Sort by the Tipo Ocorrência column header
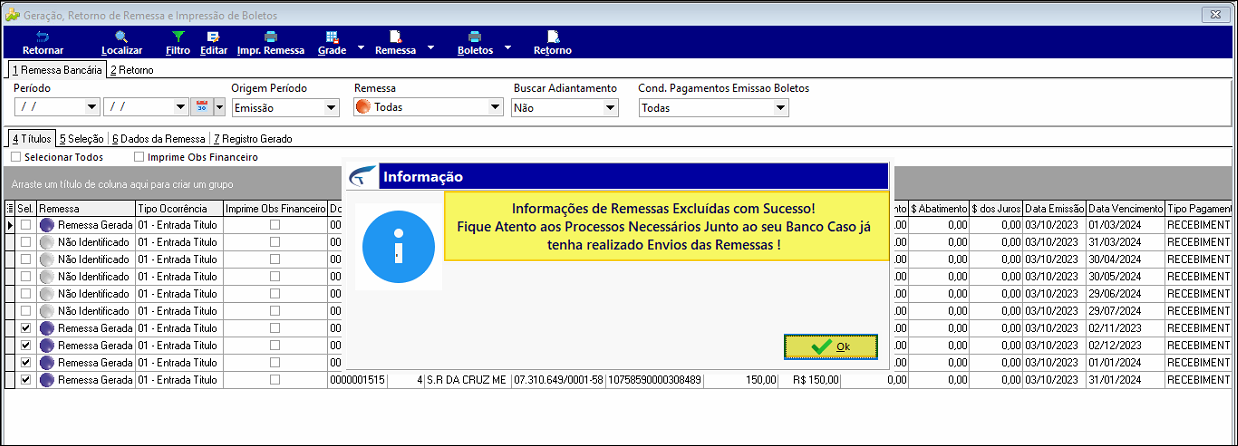 pyautogui.click(x=179, y=208)
